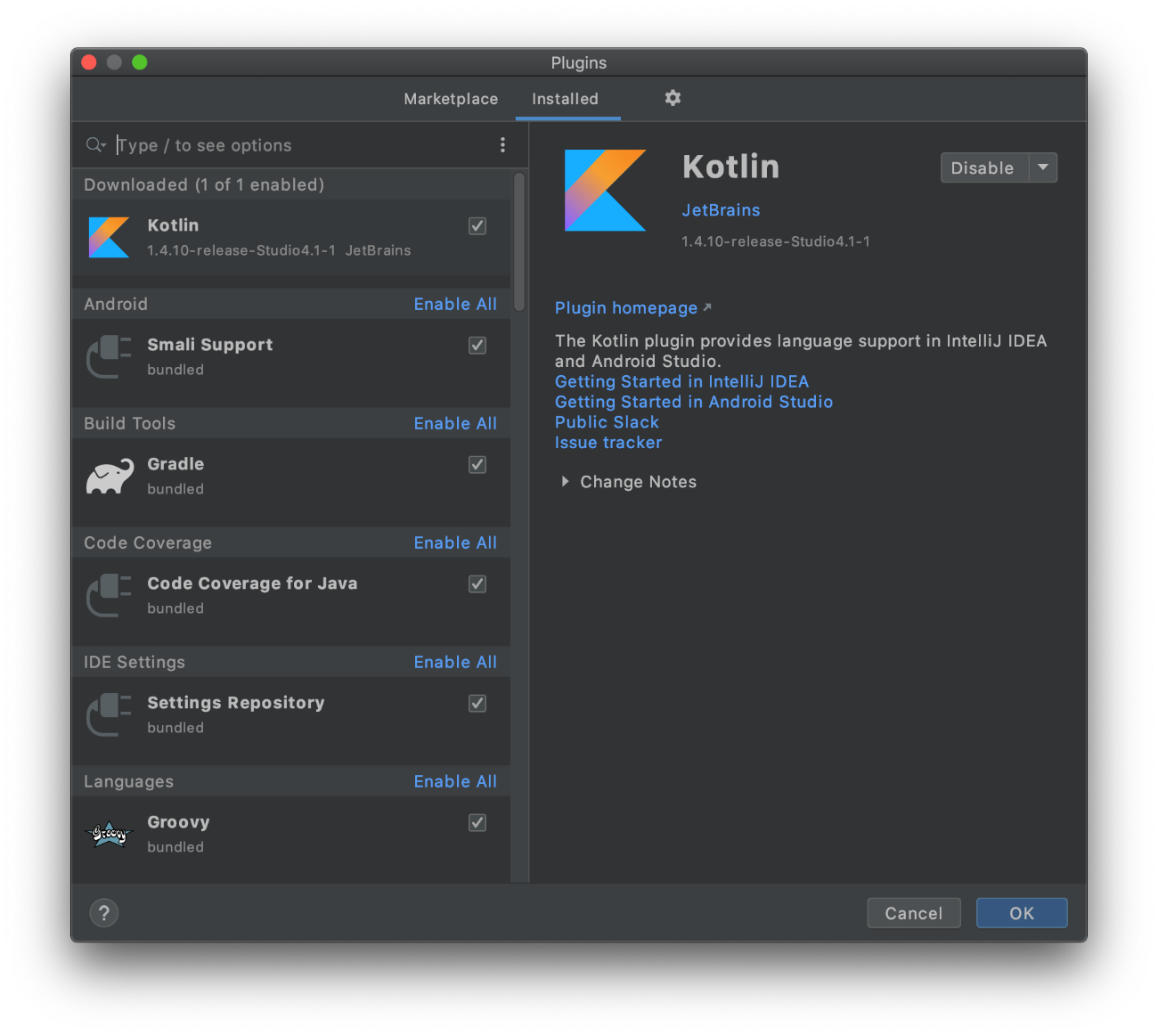Click the Cancel button

tap(914, 913)
